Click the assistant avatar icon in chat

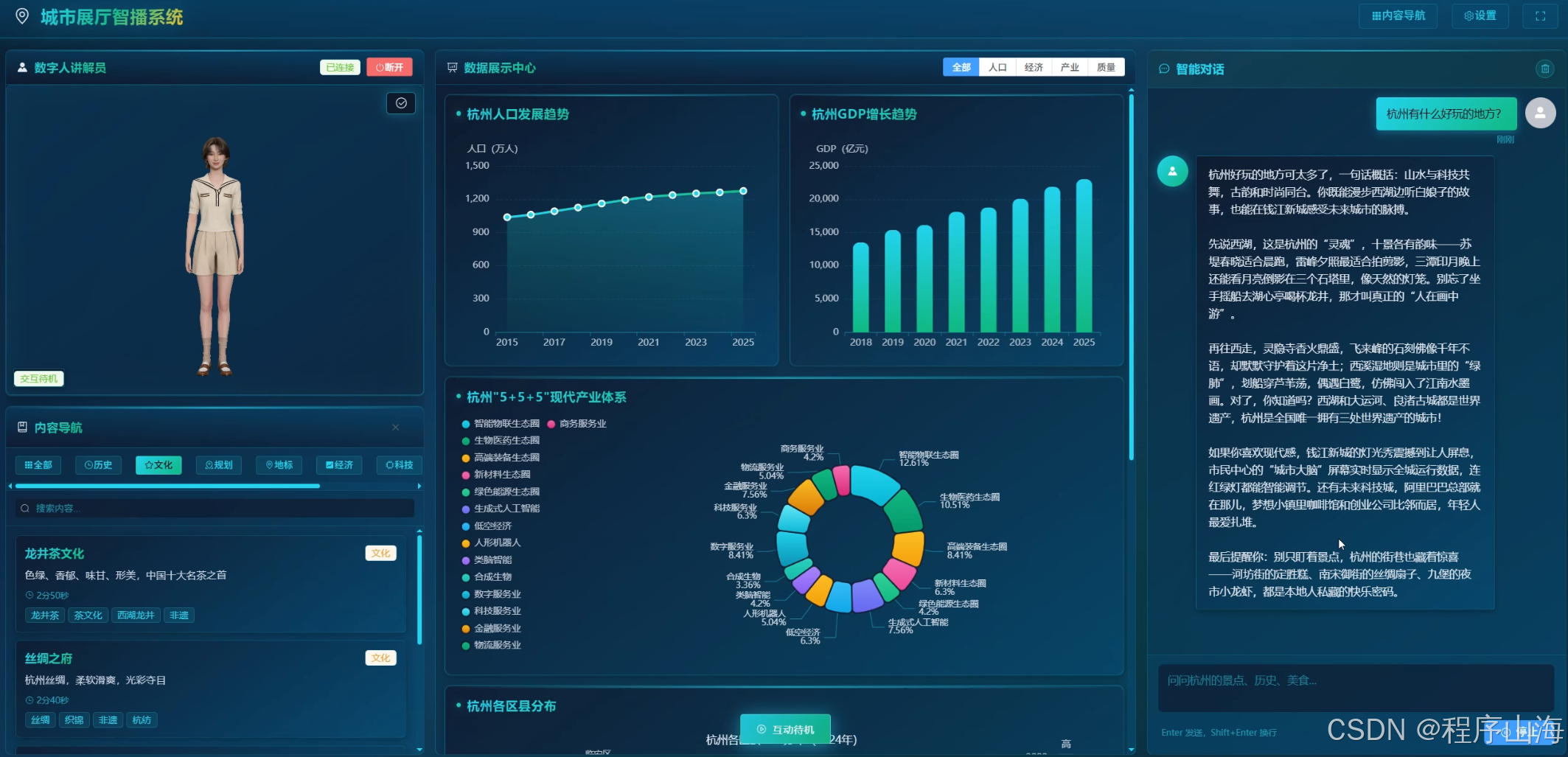[x=1172, y=171]
